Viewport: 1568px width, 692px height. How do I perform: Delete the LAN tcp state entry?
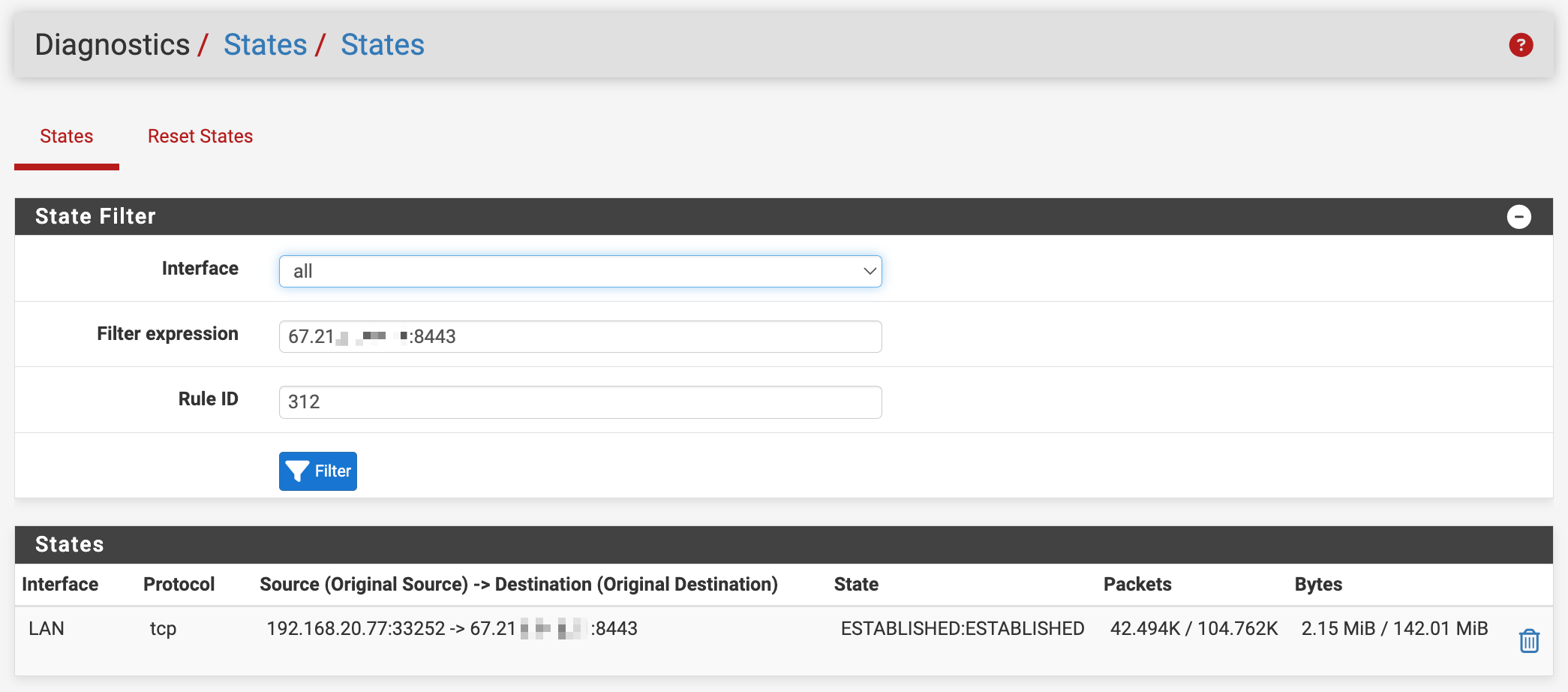pyautogui.click(x=1528, y=641)
